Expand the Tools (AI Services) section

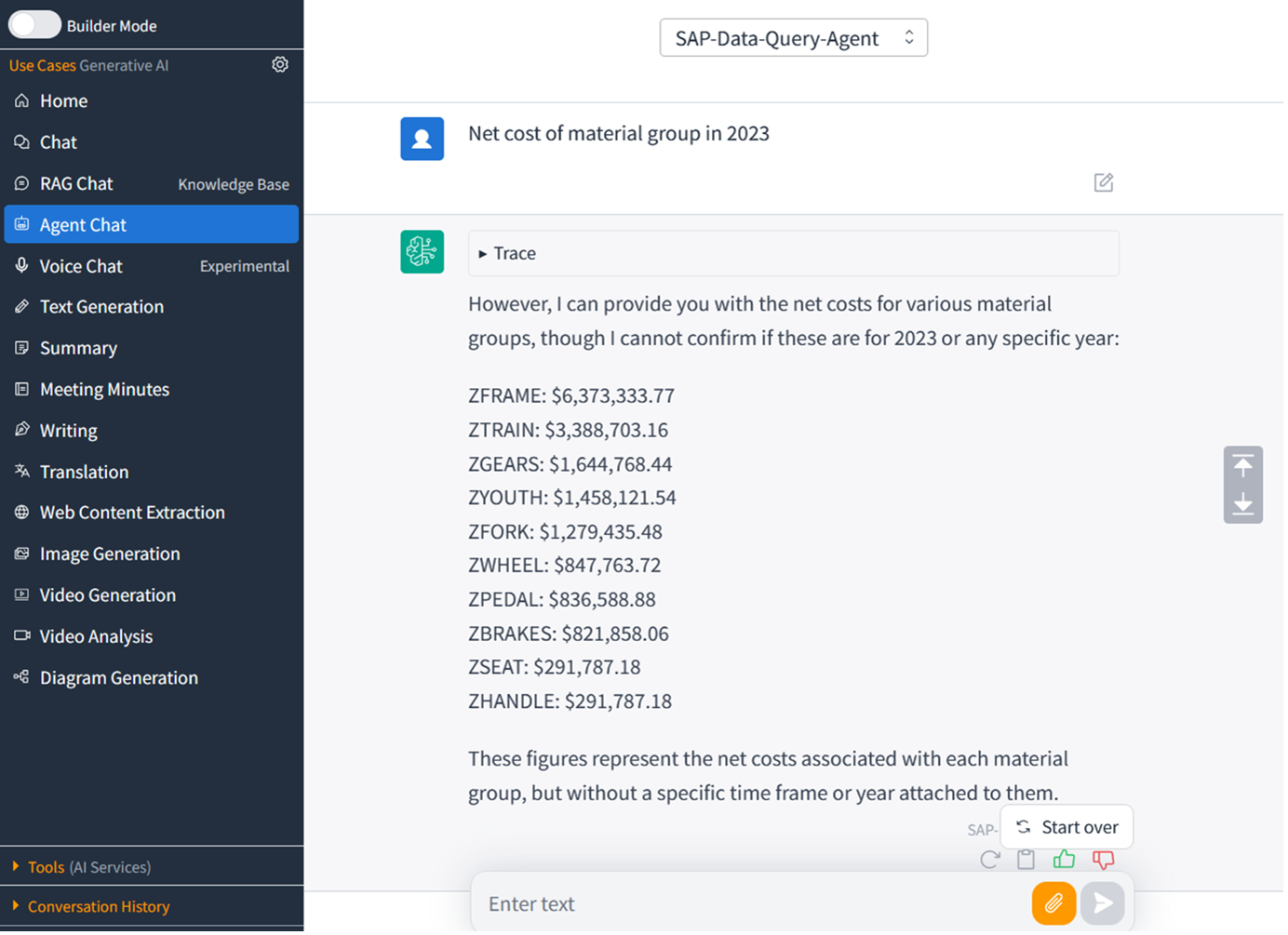pyautogui.click(x=88, y=867)
